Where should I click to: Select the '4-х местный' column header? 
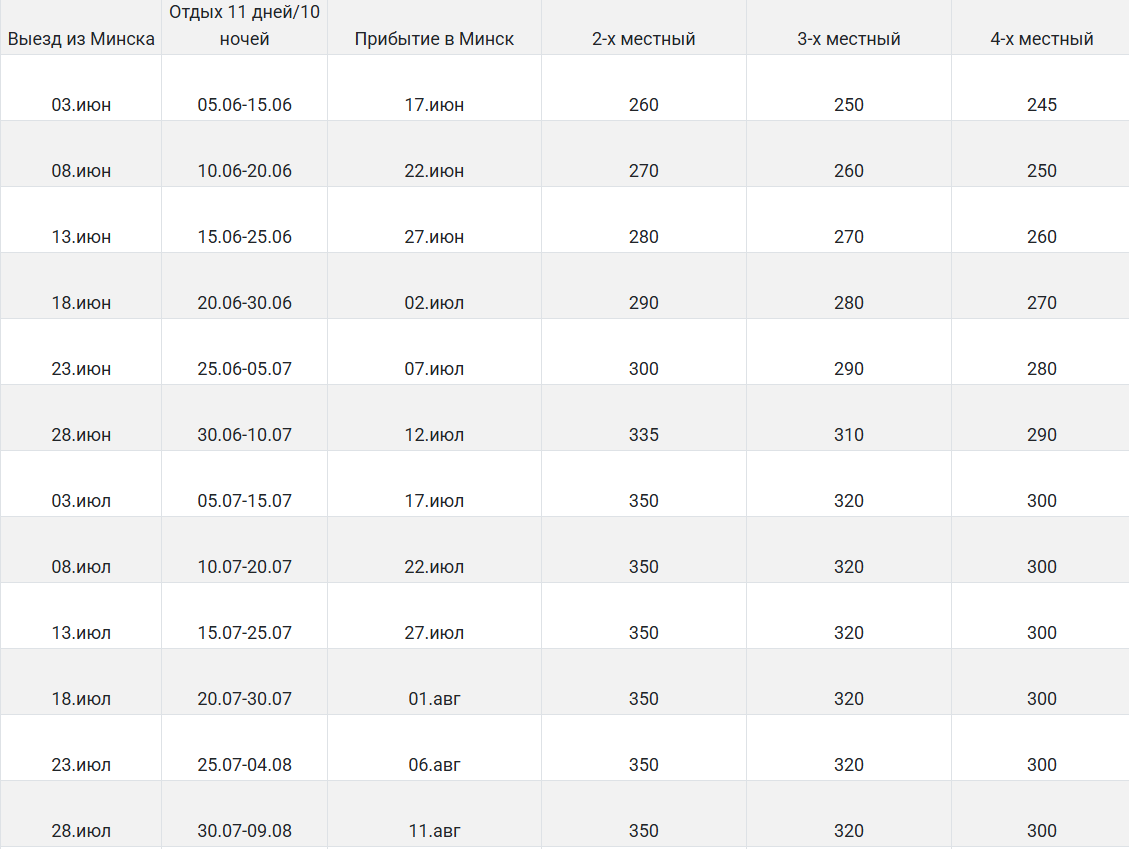pos(1041,39)
